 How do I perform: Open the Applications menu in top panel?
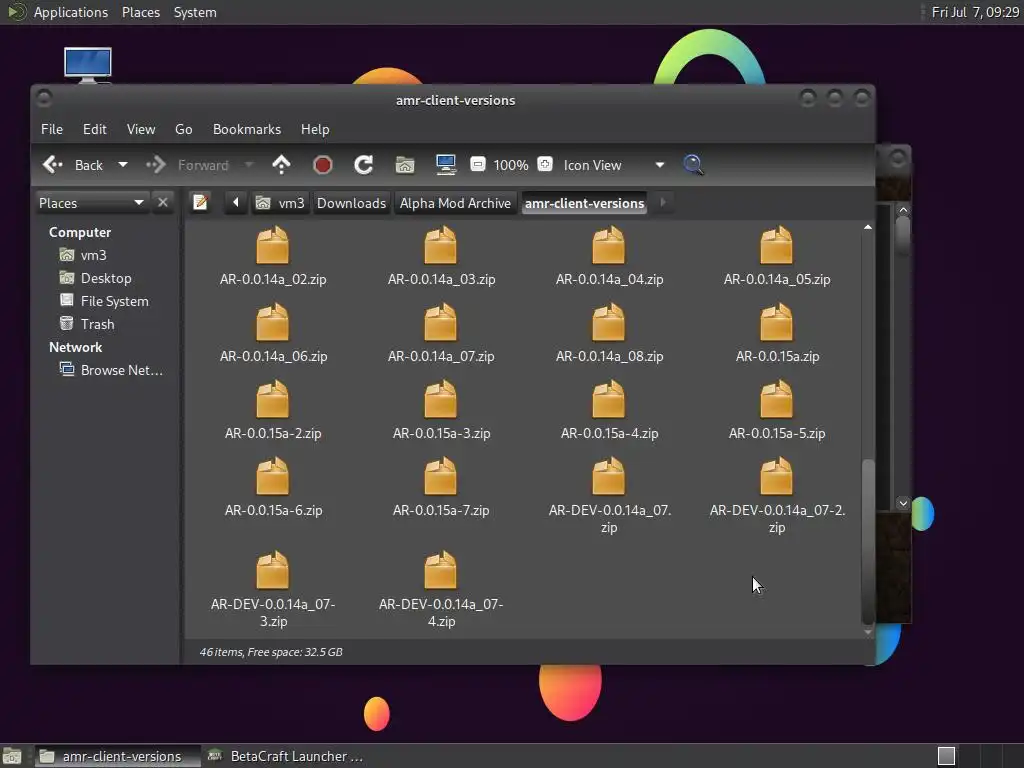71,12
